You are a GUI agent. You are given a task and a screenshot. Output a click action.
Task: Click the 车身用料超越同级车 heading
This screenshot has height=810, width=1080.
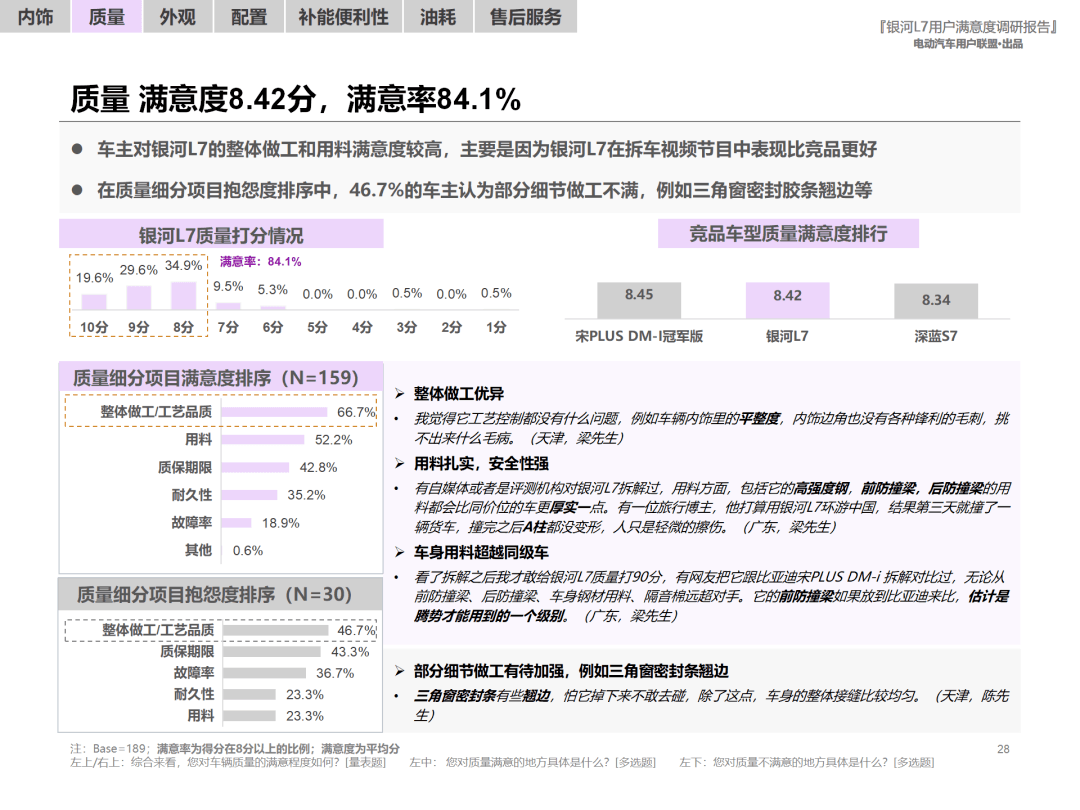tap(481, 552)
